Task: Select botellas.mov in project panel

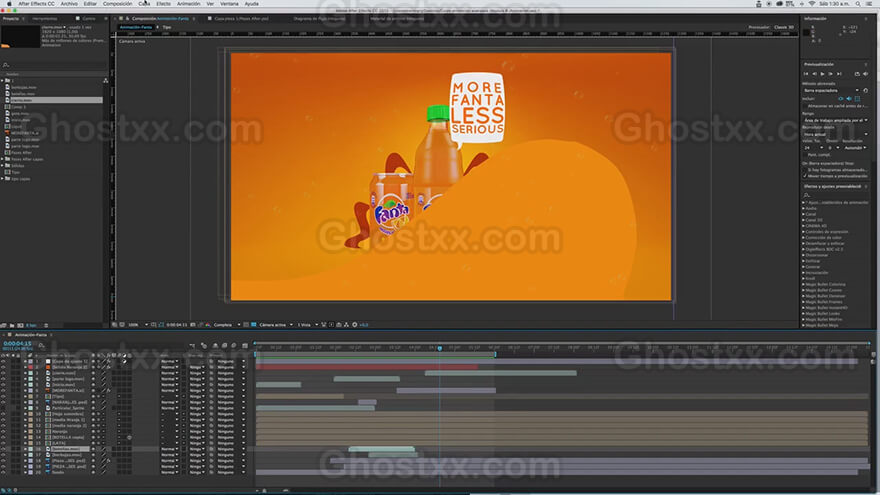Action: 24,94
